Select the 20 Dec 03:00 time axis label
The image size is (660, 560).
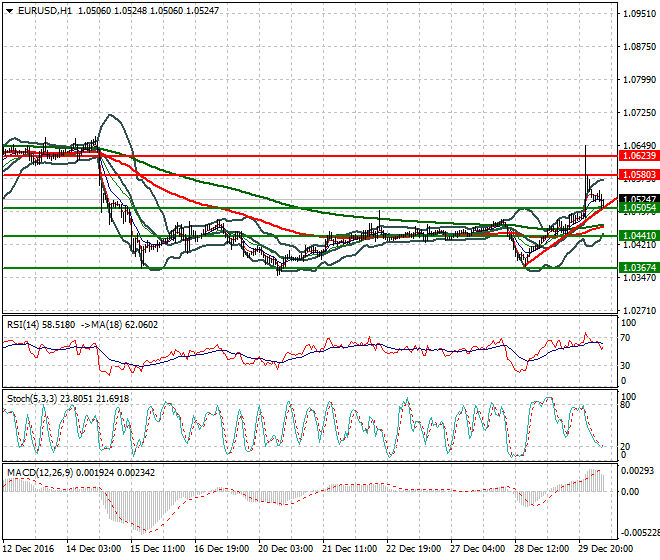[x=285, y=549]
